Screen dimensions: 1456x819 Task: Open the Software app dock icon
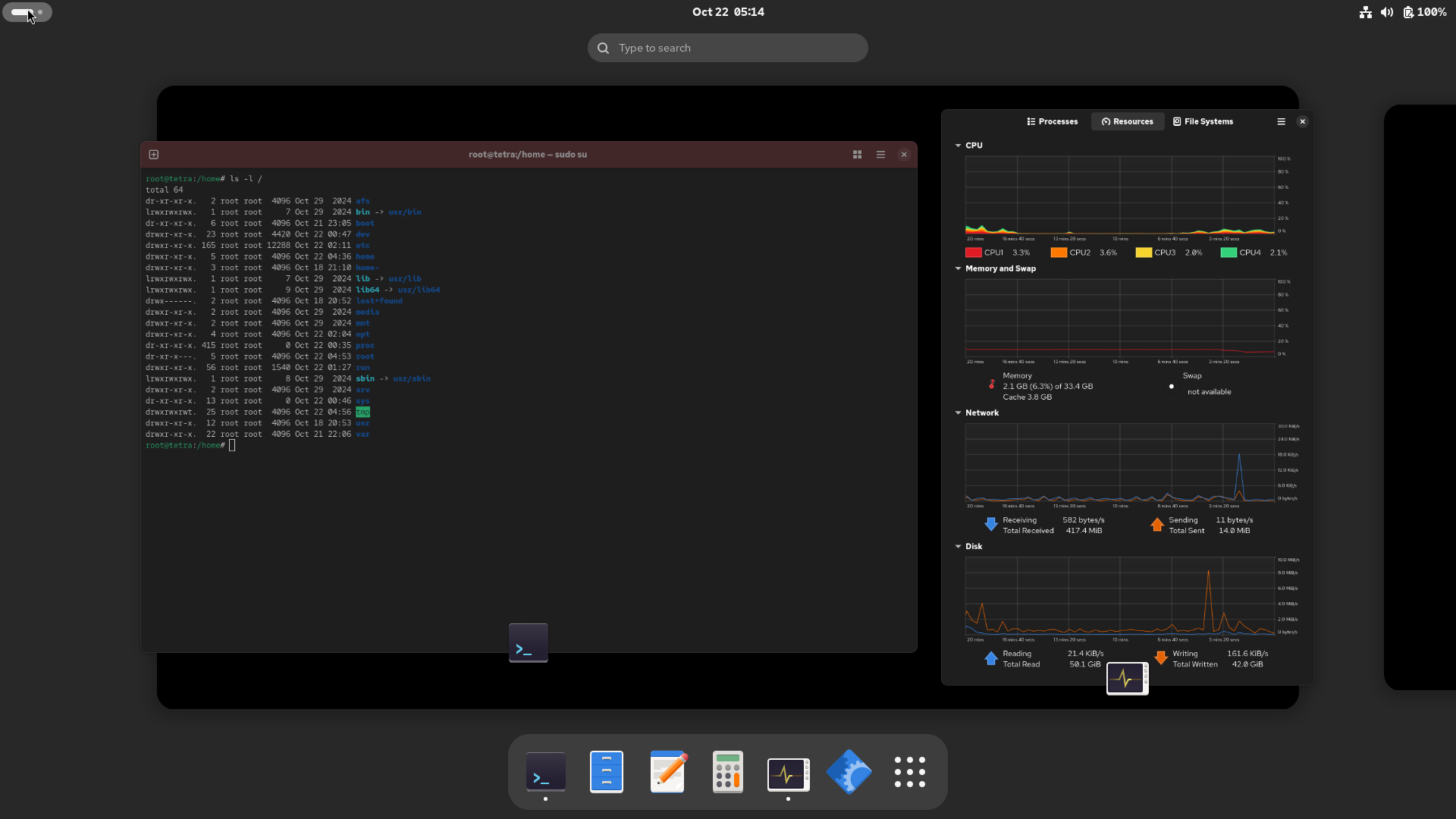click(x=849, y=772)
